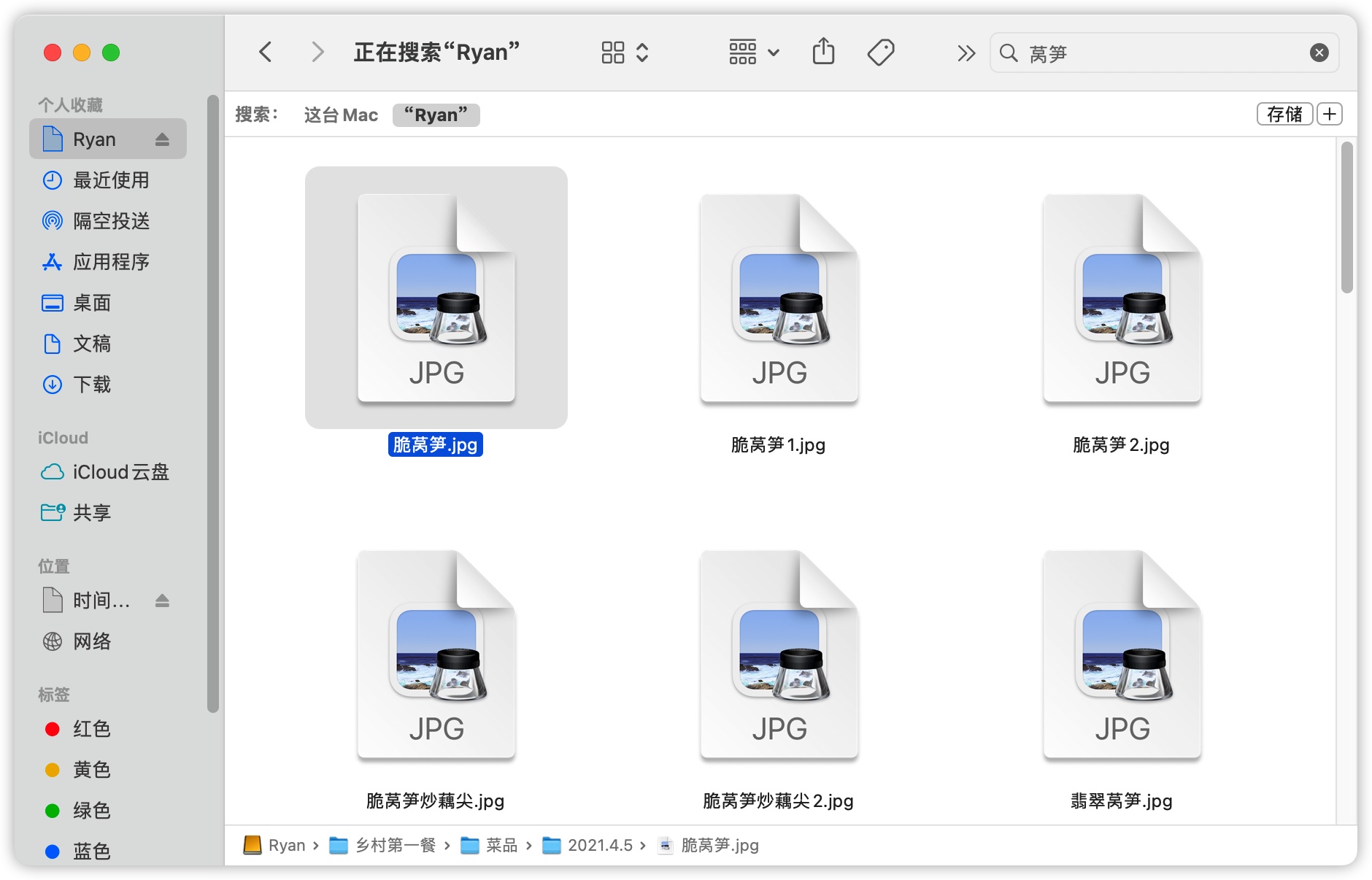Click the Share toolbar icon
Viewport: 1372px width, 880px height.
[823, 53]
